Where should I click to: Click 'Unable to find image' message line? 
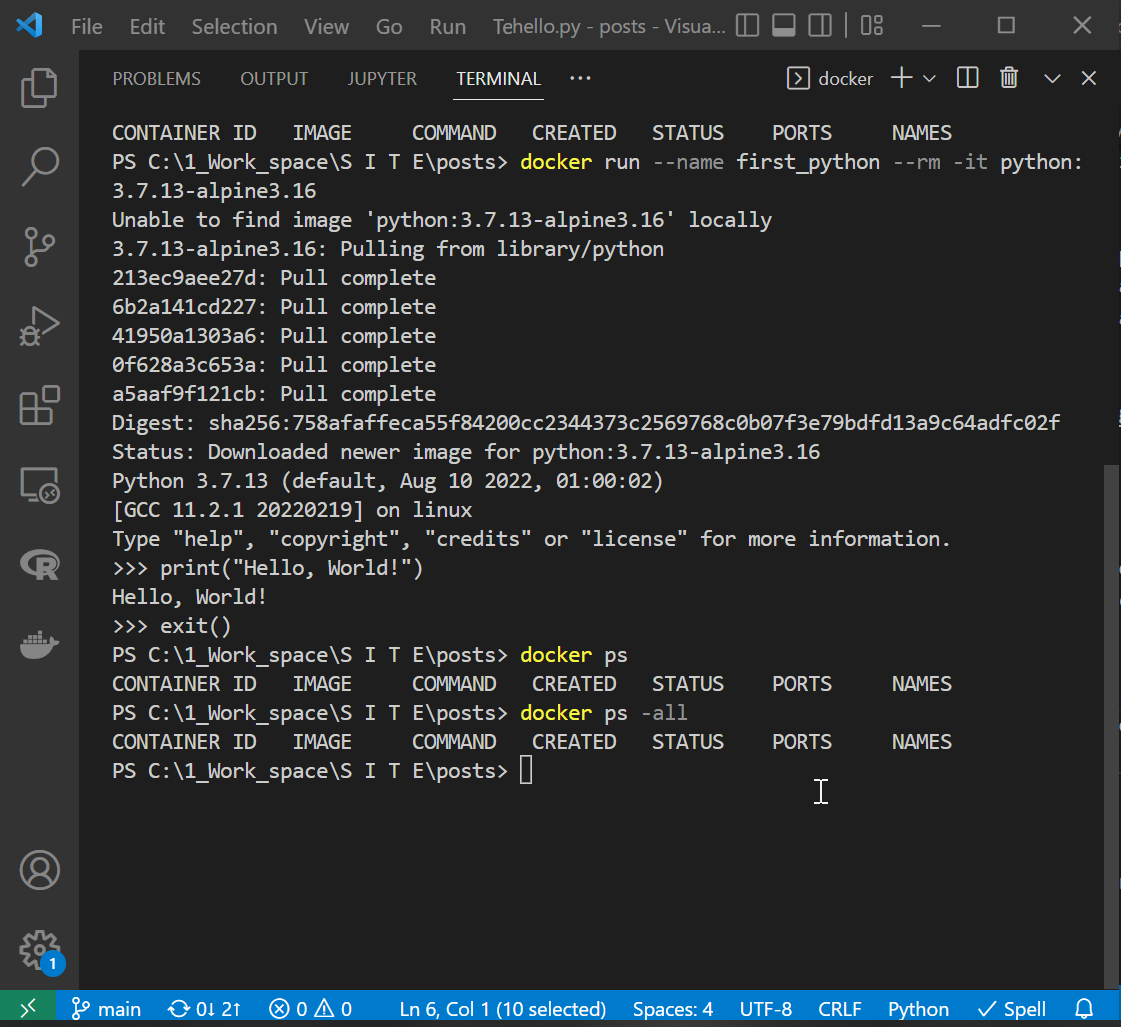click(442, 219)
